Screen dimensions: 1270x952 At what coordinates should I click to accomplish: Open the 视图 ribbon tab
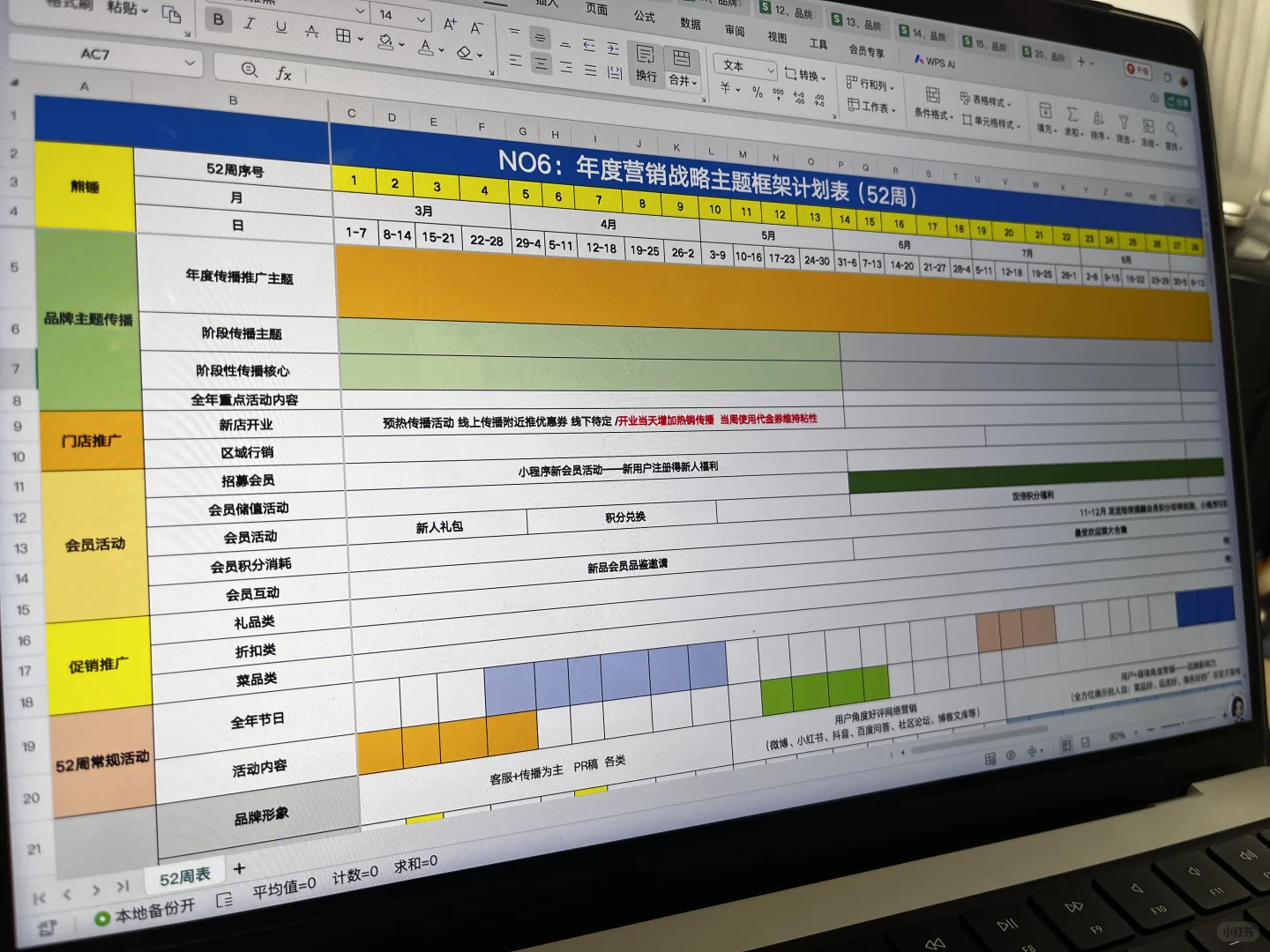(x=777, y=37)
